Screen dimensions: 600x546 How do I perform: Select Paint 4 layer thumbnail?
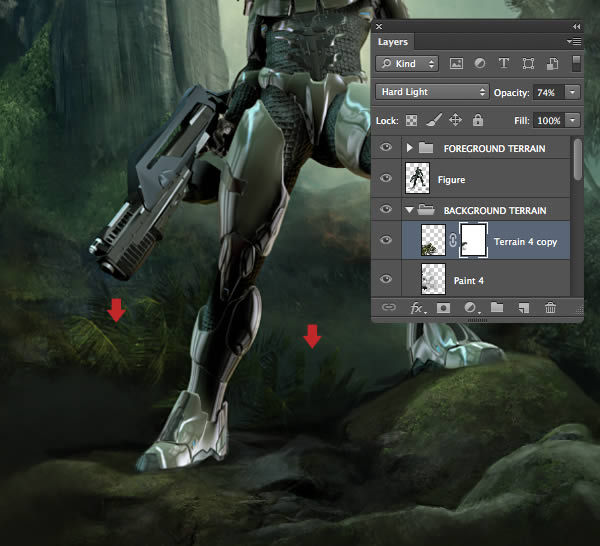(433, 279)
